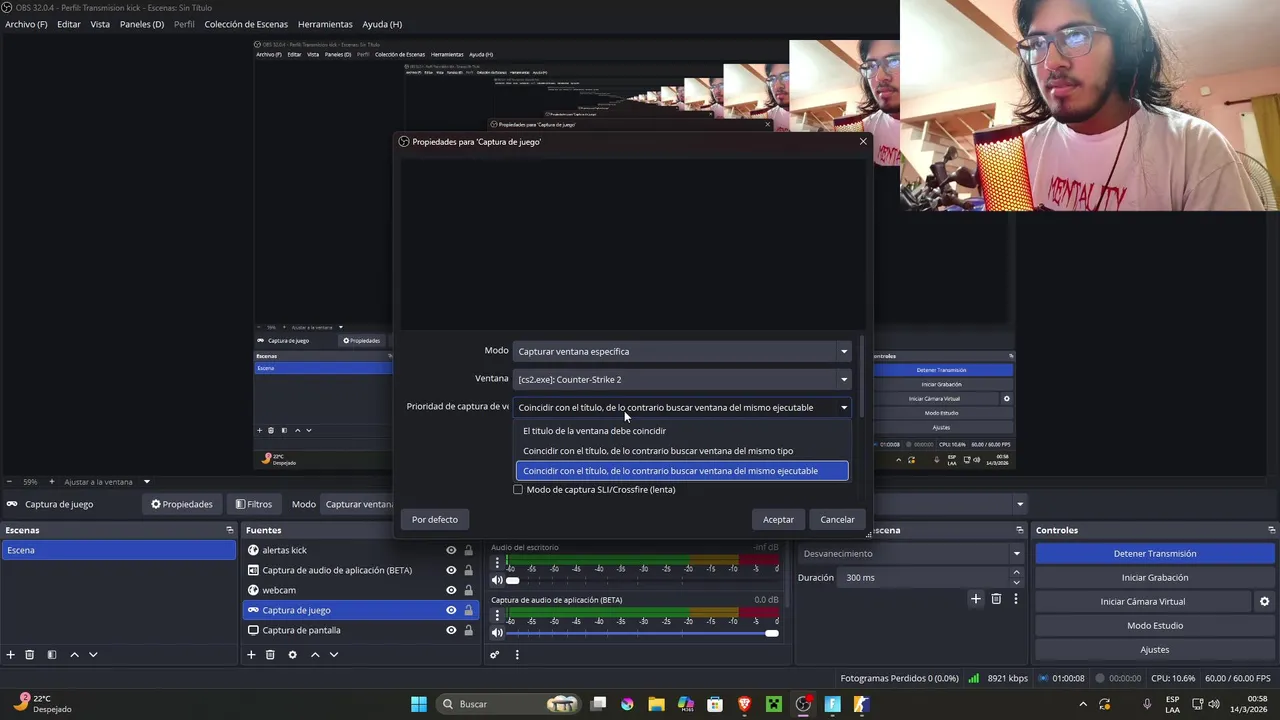This screenshot has width=1280, height=720.
Task: Remove selected source with trash icon
Action: [x=270, y=655]
